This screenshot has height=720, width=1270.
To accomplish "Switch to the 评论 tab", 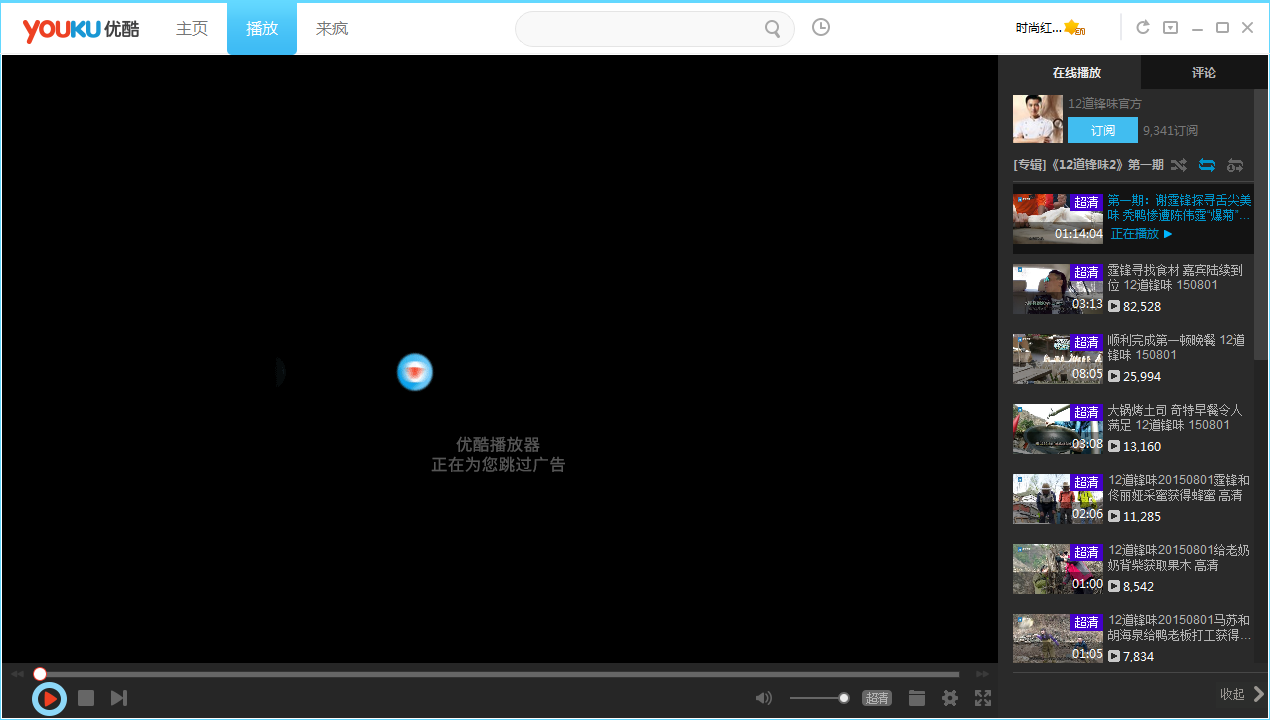I will (1204, 72).
